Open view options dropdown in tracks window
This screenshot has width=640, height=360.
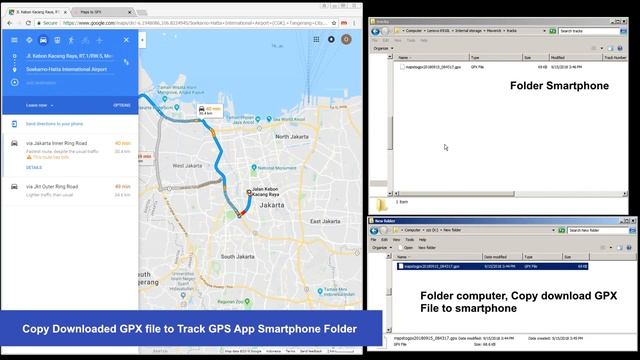pyautogui.click(x=602, y=48)
